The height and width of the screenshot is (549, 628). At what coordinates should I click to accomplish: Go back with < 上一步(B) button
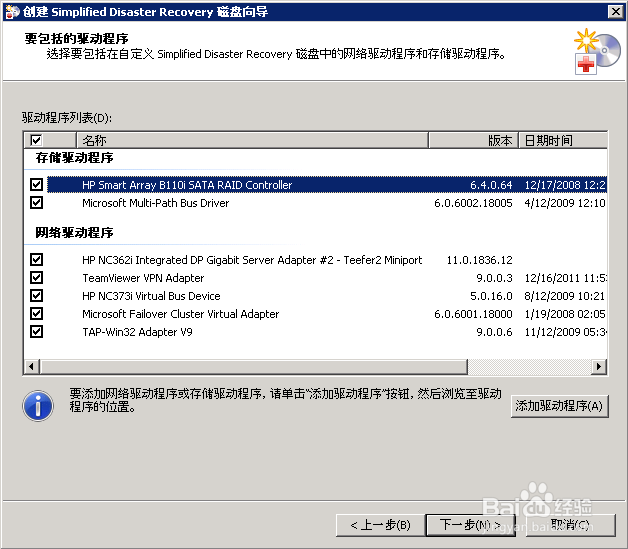(x=380, y=525)
